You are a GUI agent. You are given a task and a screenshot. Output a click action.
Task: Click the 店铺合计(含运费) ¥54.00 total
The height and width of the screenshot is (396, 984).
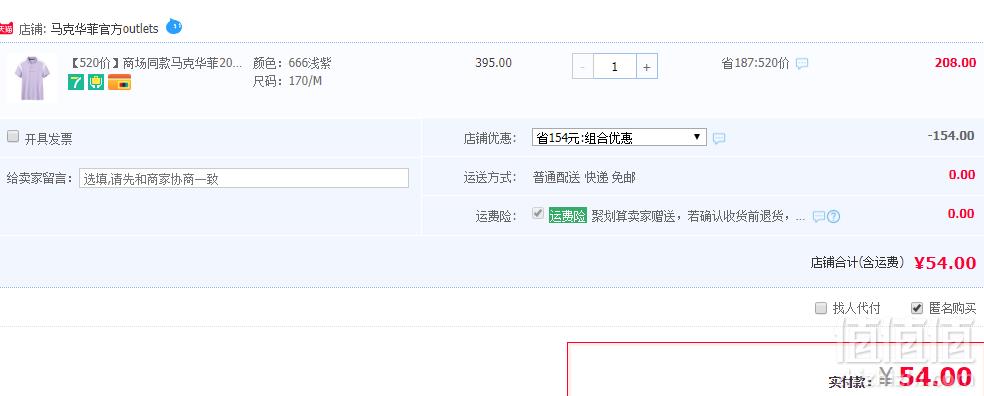coord(893,262)
